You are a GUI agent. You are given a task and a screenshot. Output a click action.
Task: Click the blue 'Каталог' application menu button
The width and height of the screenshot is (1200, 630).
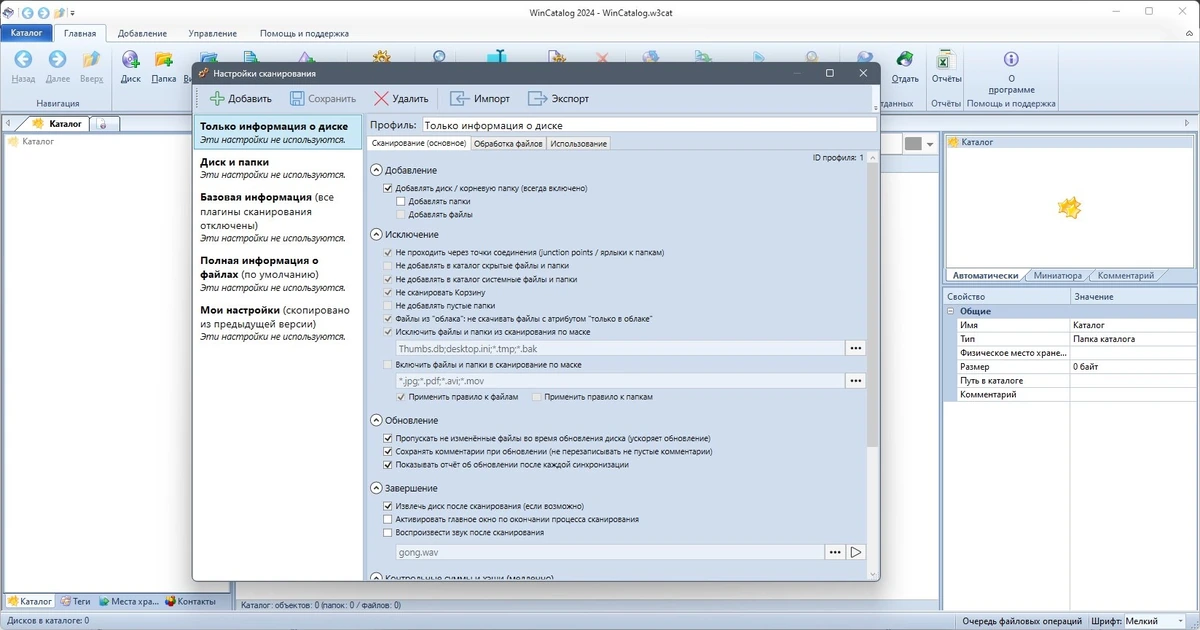click(x=27, y=33)
